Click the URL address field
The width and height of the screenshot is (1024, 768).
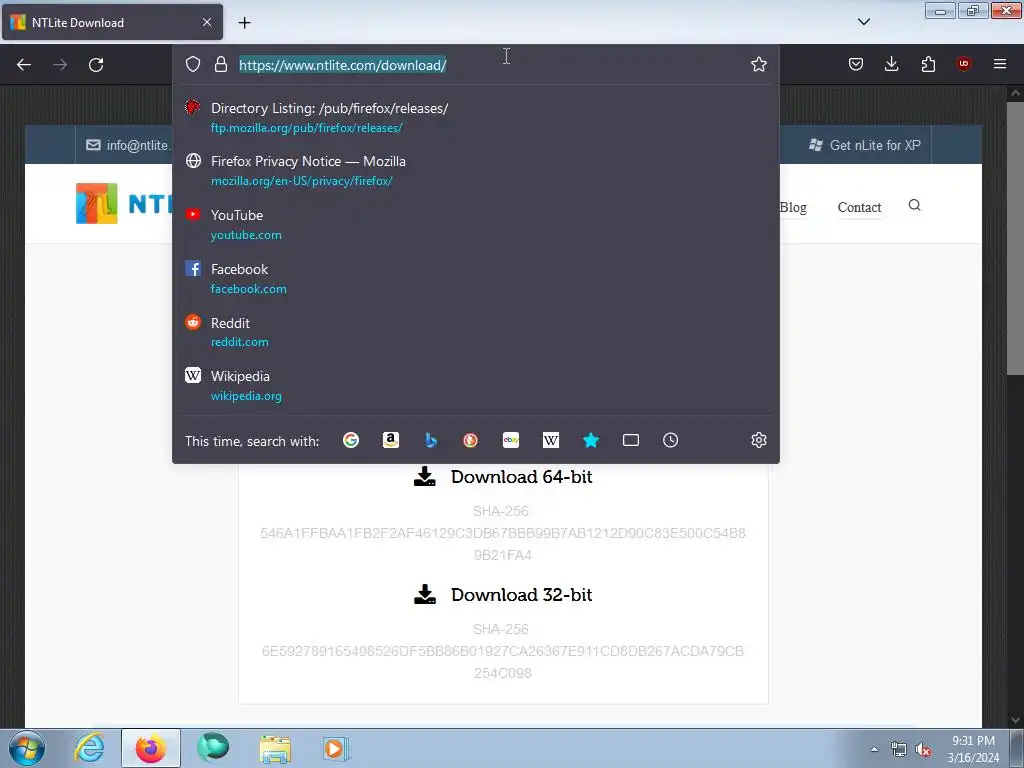[490, 65]
